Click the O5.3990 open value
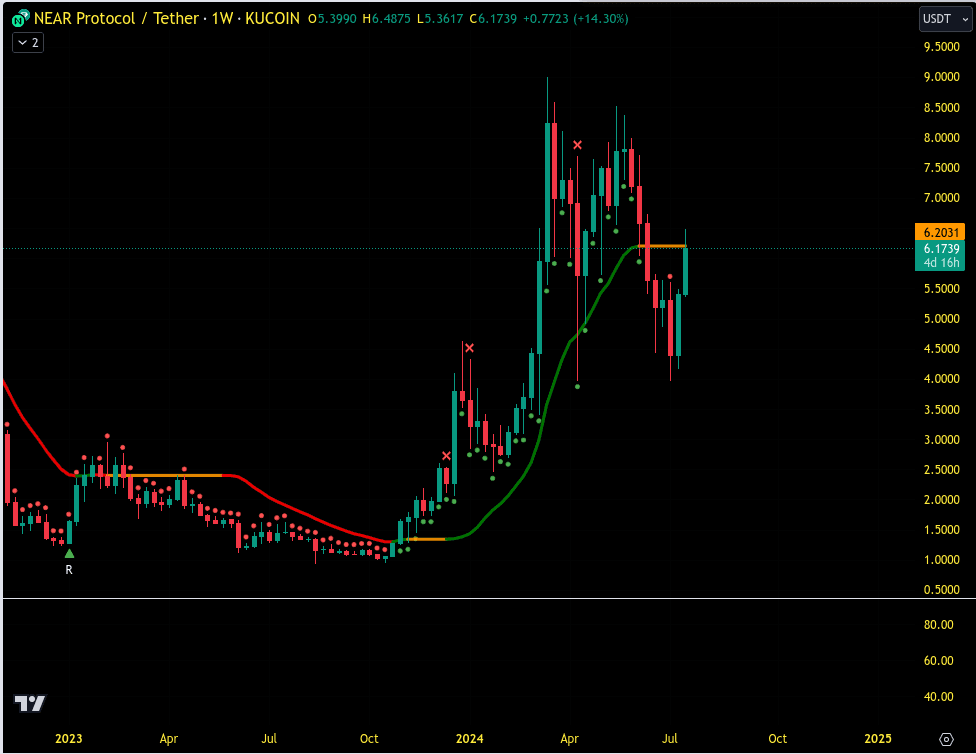 (x=332, y=19)
